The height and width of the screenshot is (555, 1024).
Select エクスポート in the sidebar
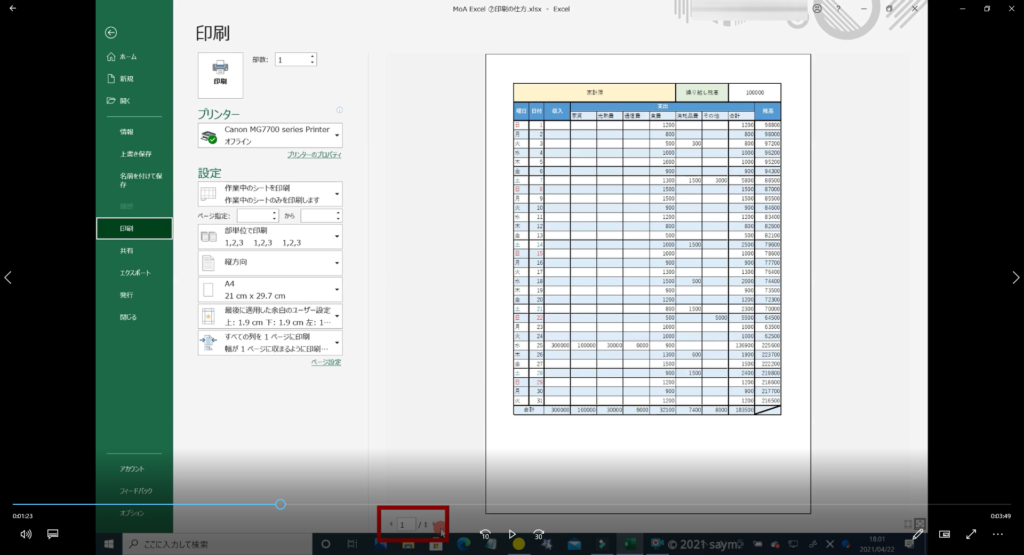pos(136,272)
